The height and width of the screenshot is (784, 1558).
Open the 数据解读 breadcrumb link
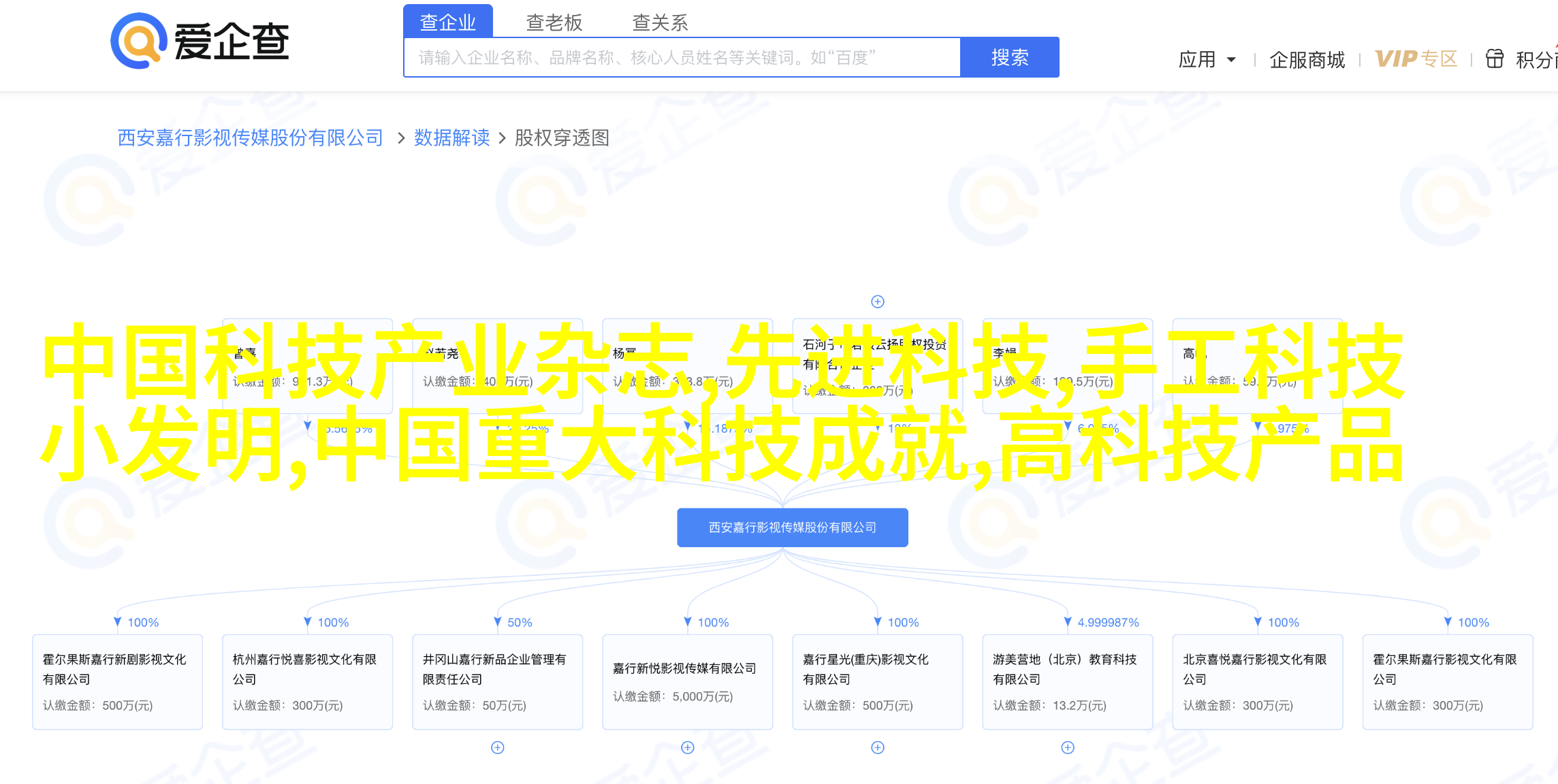point(452,137)
